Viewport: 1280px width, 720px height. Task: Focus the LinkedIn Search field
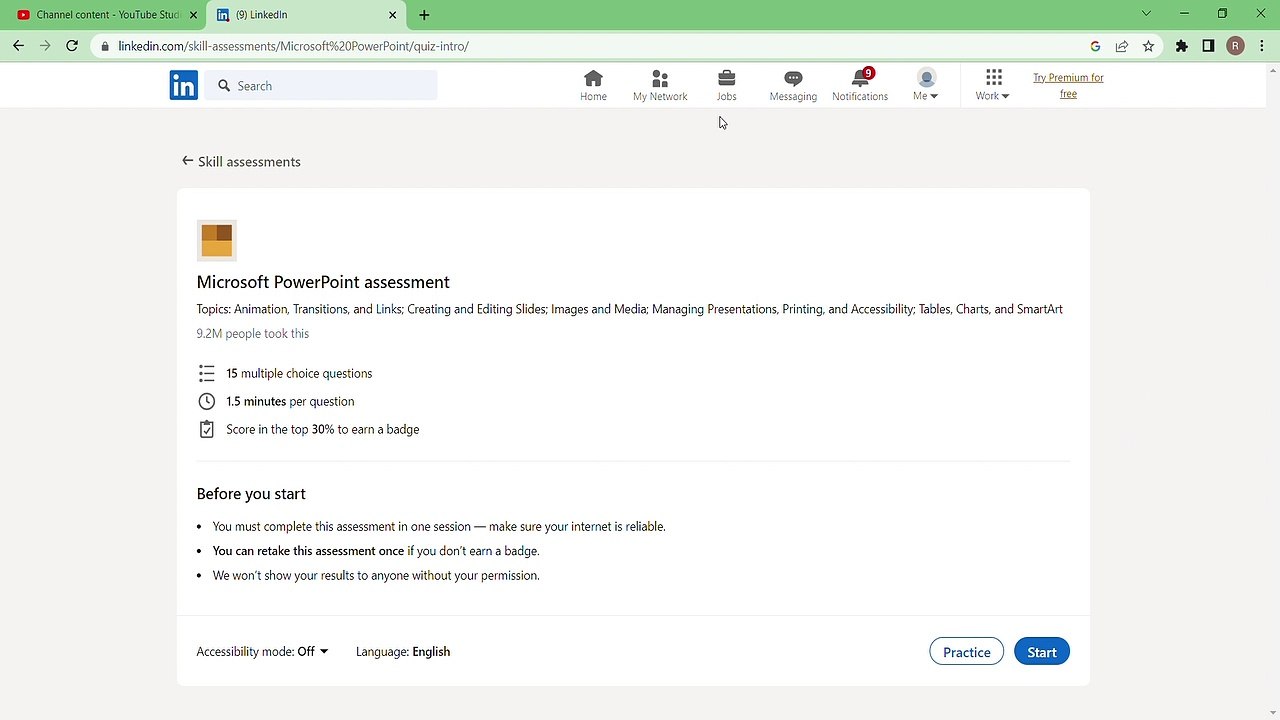point(322,86)
